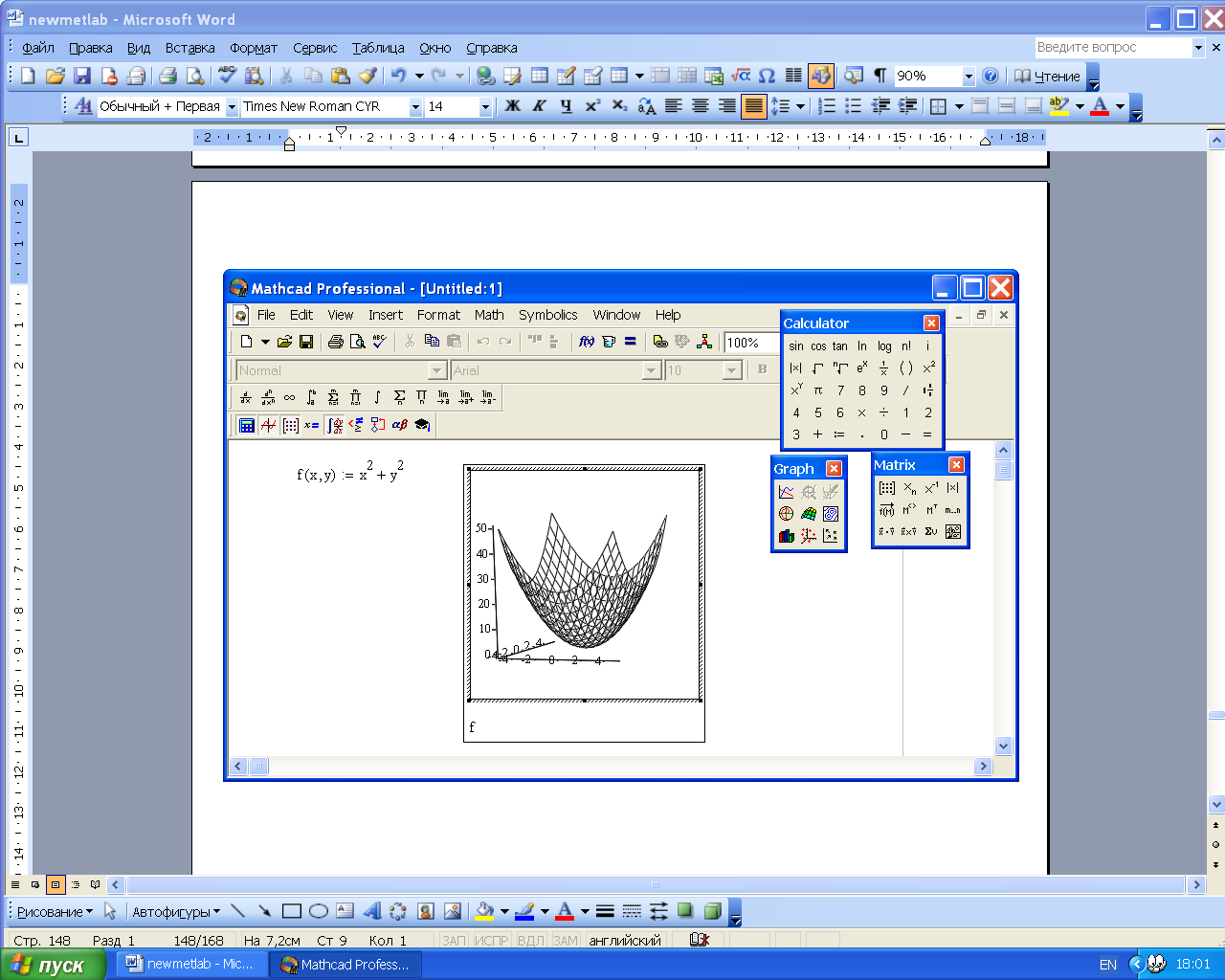1225x980 pixels.
Task: Apply the yellow highlight color in Word
Action: (1059, 106)
